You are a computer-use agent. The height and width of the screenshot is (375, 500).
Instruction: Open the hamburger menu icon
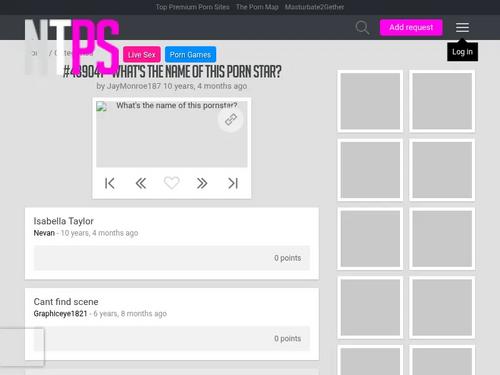(462, 27)
